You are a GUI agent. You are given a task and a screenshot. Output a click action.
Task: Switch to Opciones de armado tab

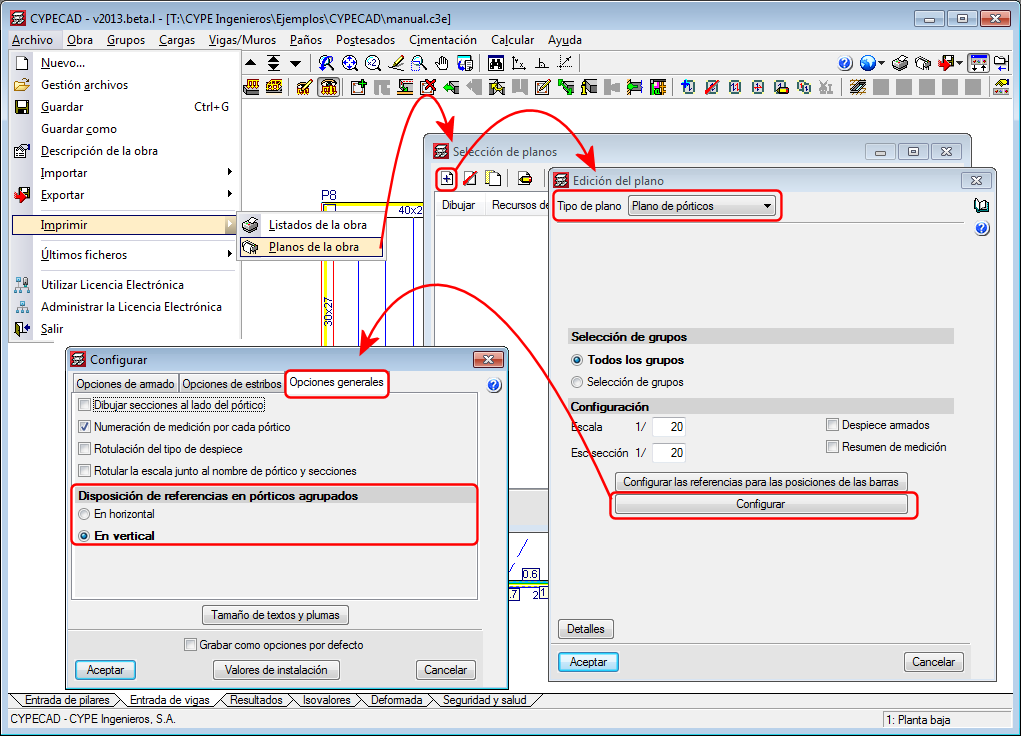125,384
